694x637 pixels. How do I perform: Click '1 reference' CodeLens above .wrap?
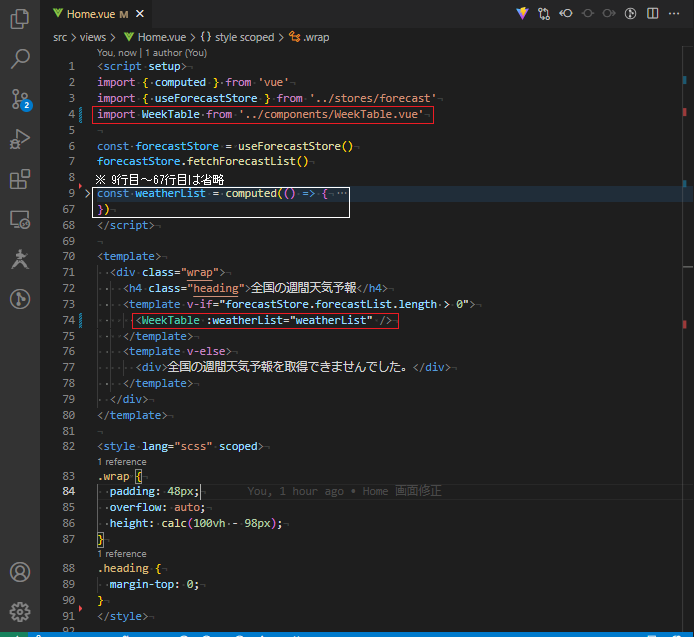coord(122,462)
